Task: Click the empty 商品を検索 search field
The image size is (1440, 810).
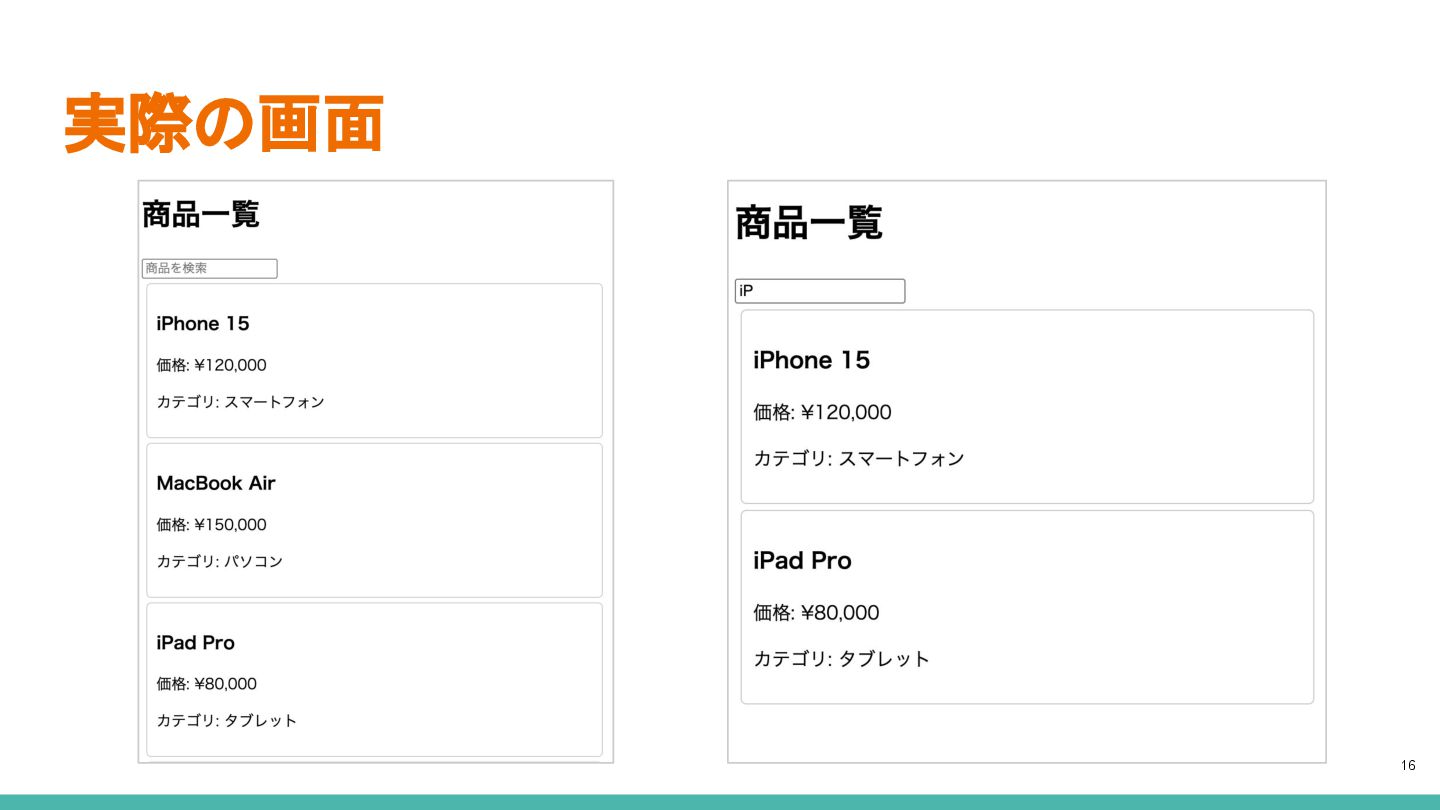Action: pyautogui.click(x=209, y=268)
